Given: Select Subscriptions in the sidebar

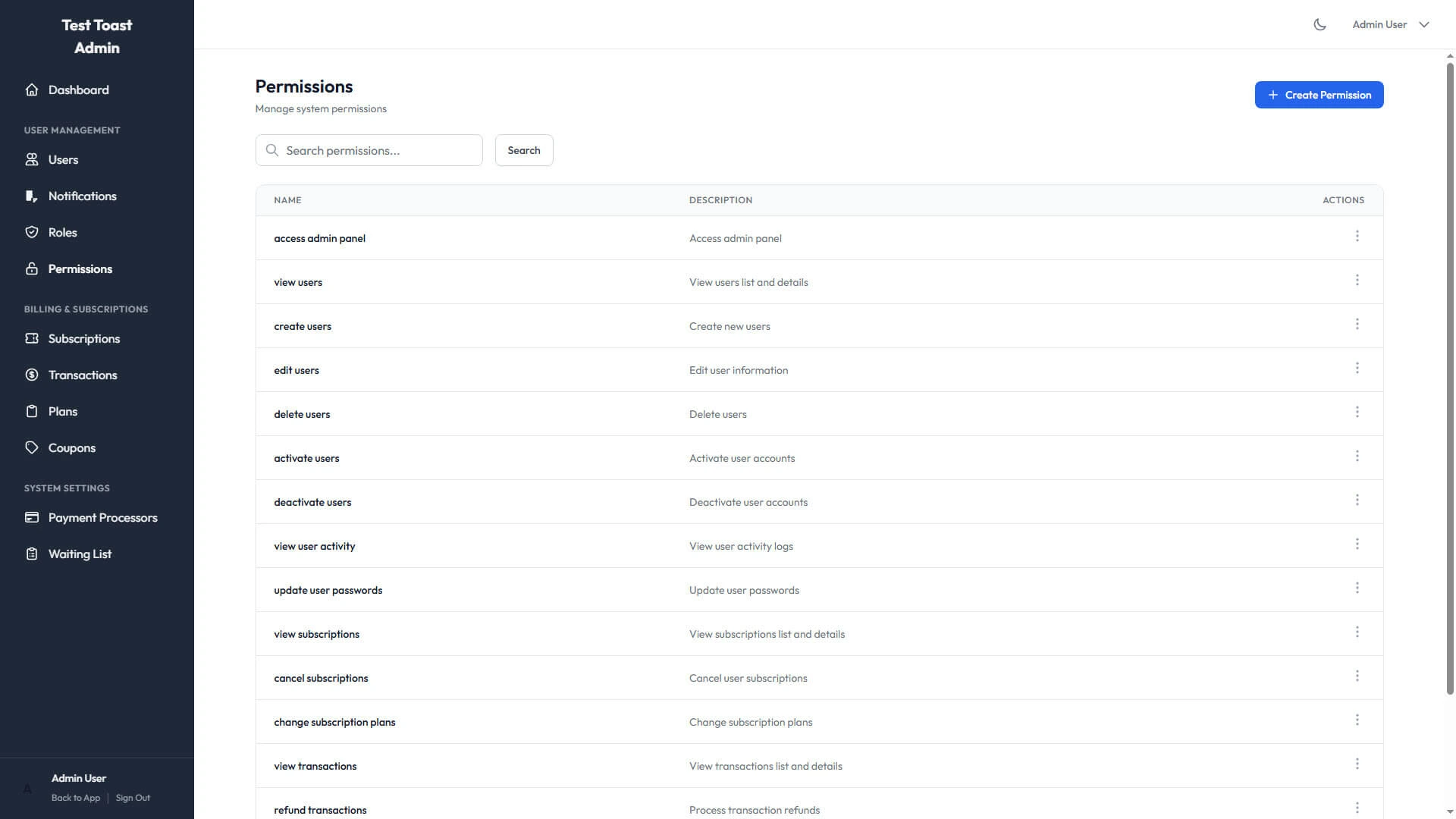Looking at the screenshot, I should click(x=83, y=338).
